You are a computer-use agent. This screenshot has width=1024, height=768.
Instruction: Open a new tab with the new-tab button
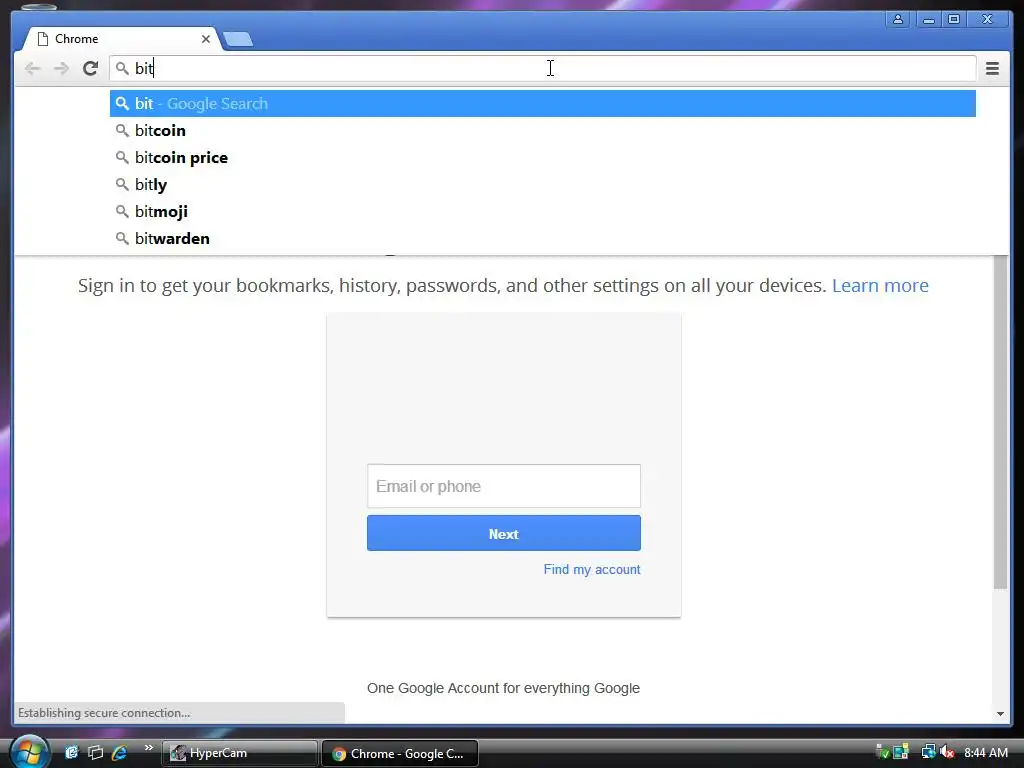tap(238, 40)
